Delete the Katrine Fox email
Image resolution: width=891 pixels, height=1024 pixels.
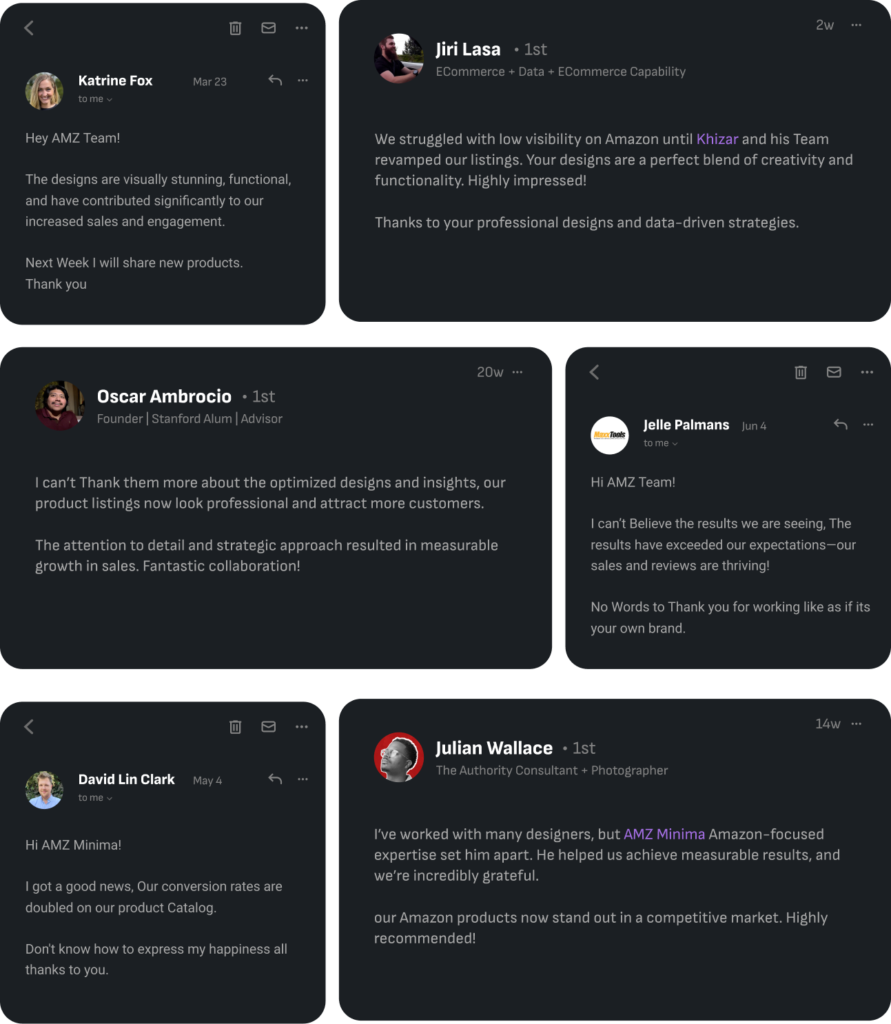(235, 28)
